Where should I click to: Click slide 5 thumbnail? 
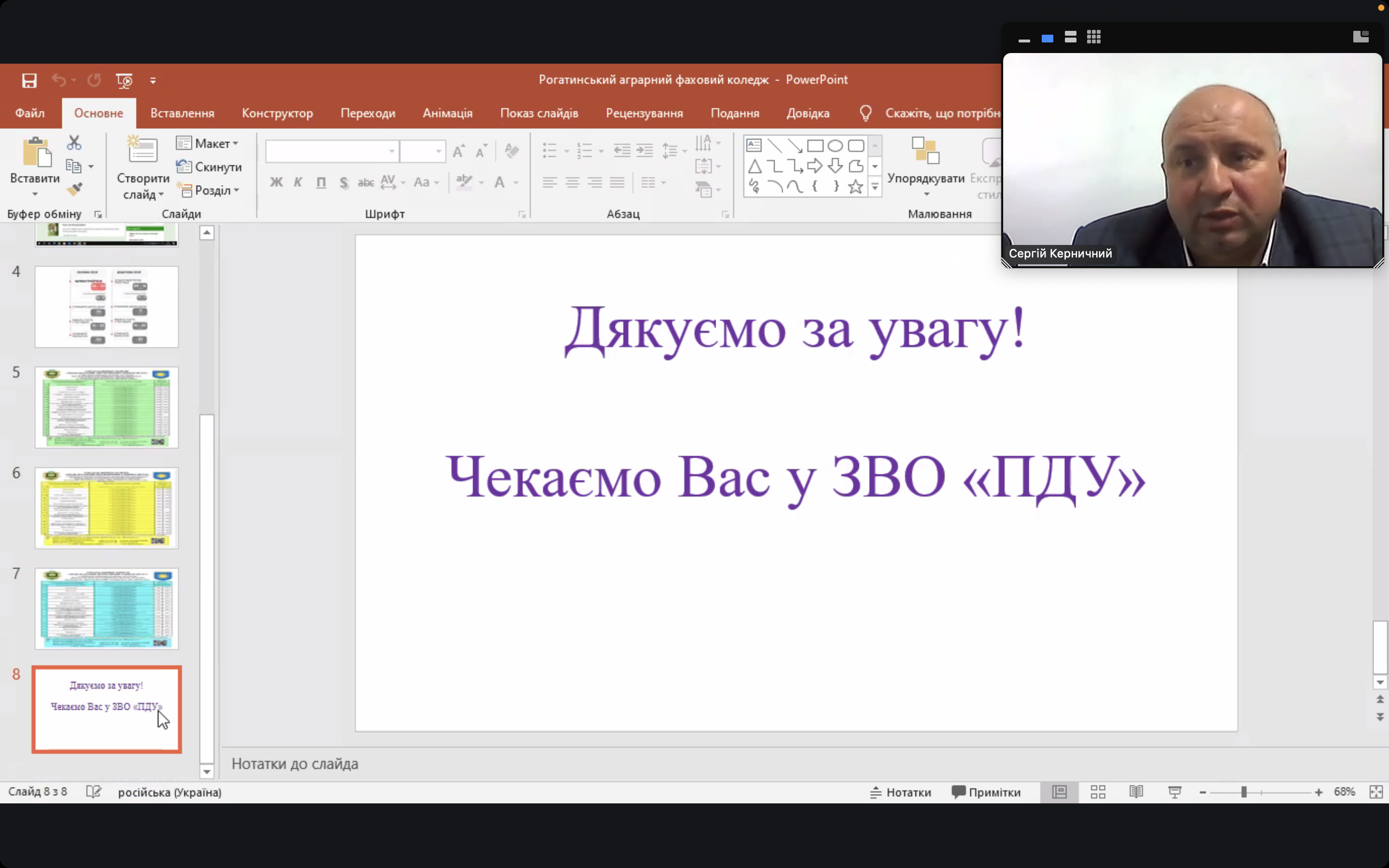(107, 407)
